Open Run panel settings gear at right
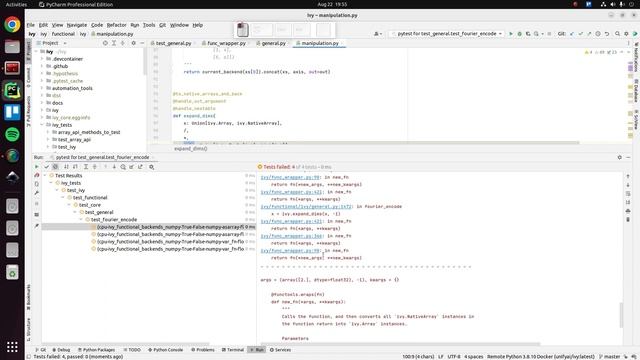The height and width of the screenshot is (360, 640). (x=620, y=157)
